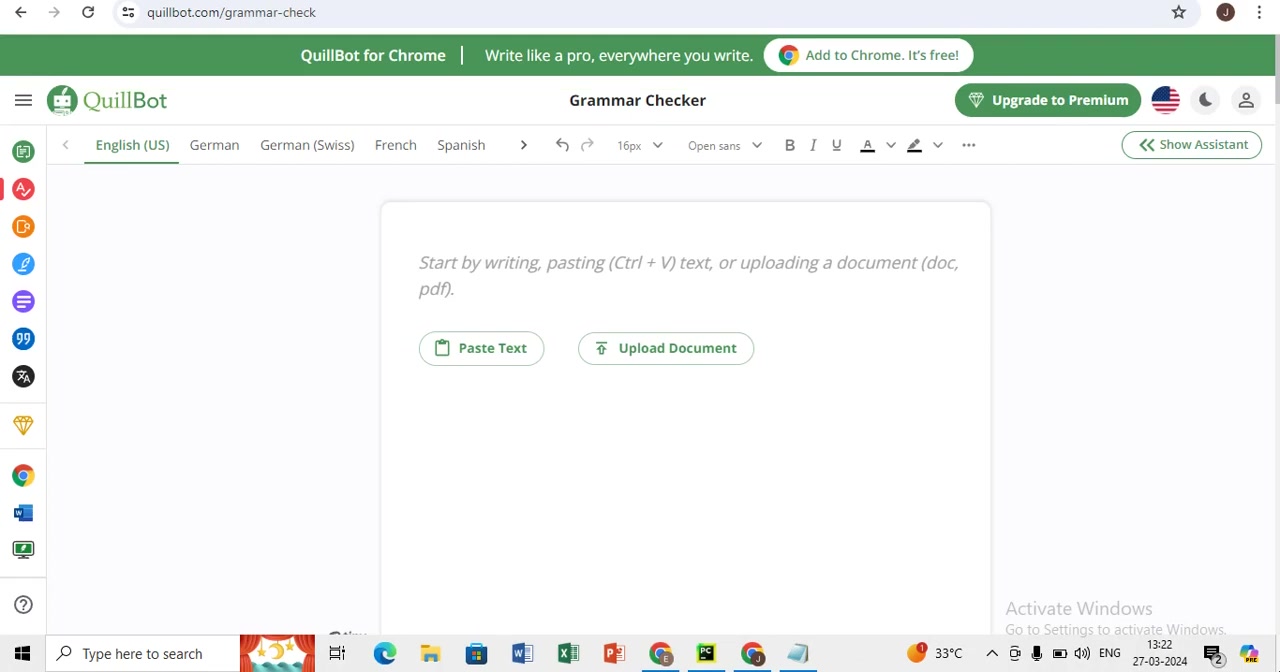The width and height of the screenshot is (1280, 672).
Task: Select the German (Swiss) language tab
Action: pyautogui.click(x=307, y=145)
